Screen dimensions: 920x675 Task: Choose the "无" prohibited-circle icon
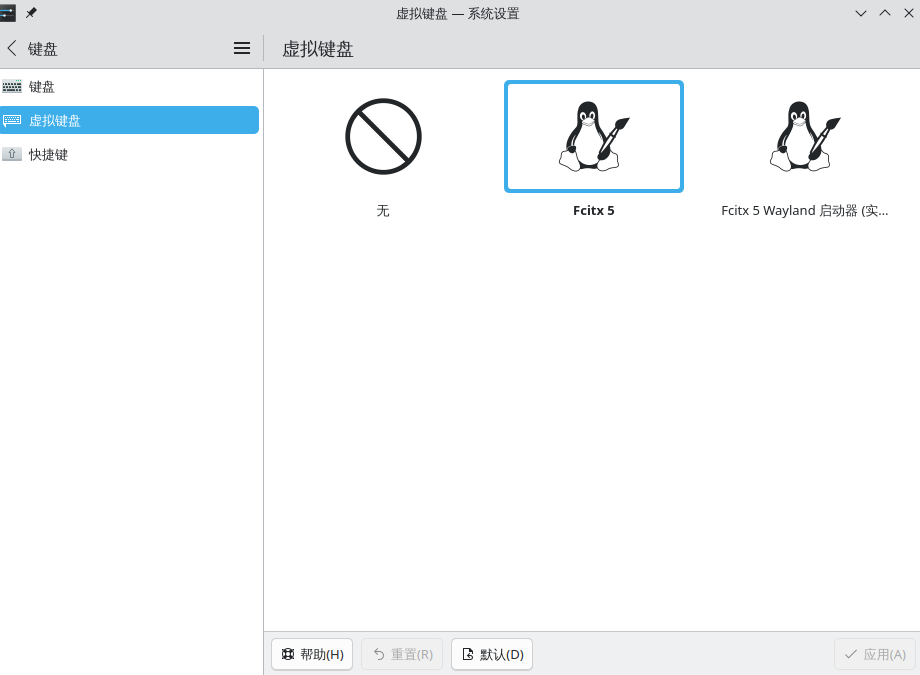(x=383, y=136)
